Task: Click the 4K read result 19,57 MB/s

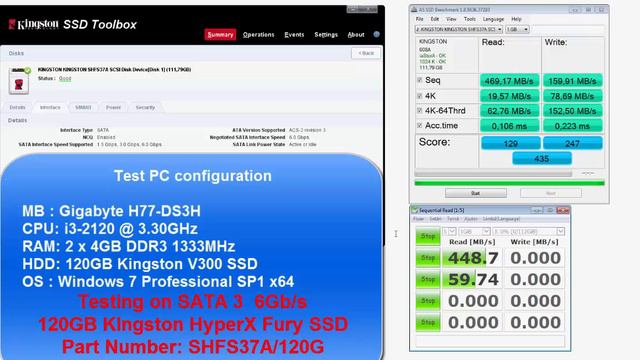Action: pyautogui.click(x=509, y=96)
